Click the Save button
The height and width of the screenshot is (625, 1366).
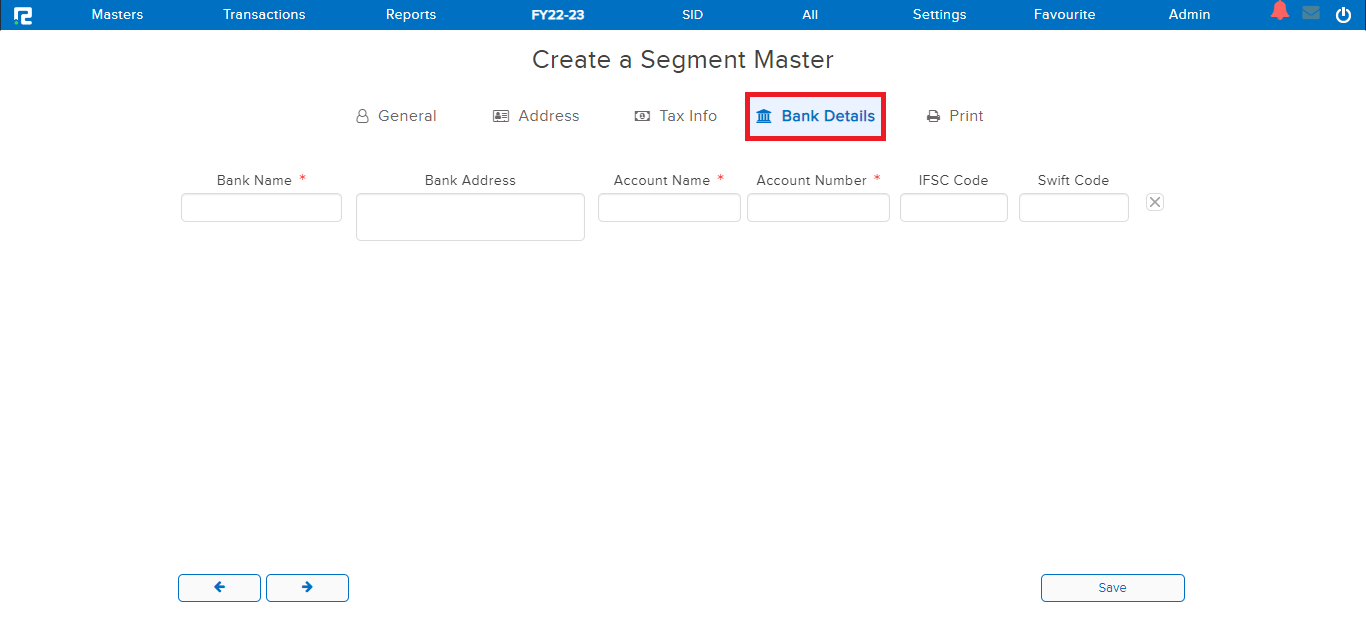click(1112, 588)
